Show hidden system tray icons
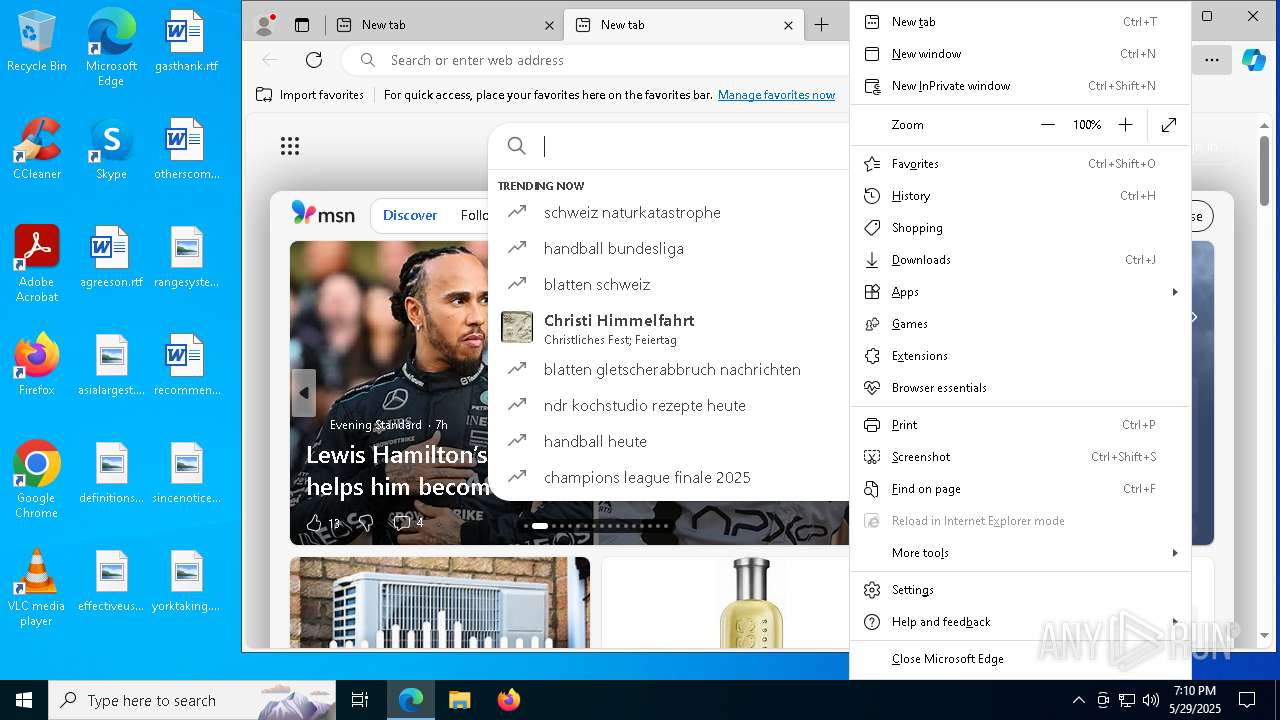This screenshot has width=1280, height=720. tap(1078, 700)
